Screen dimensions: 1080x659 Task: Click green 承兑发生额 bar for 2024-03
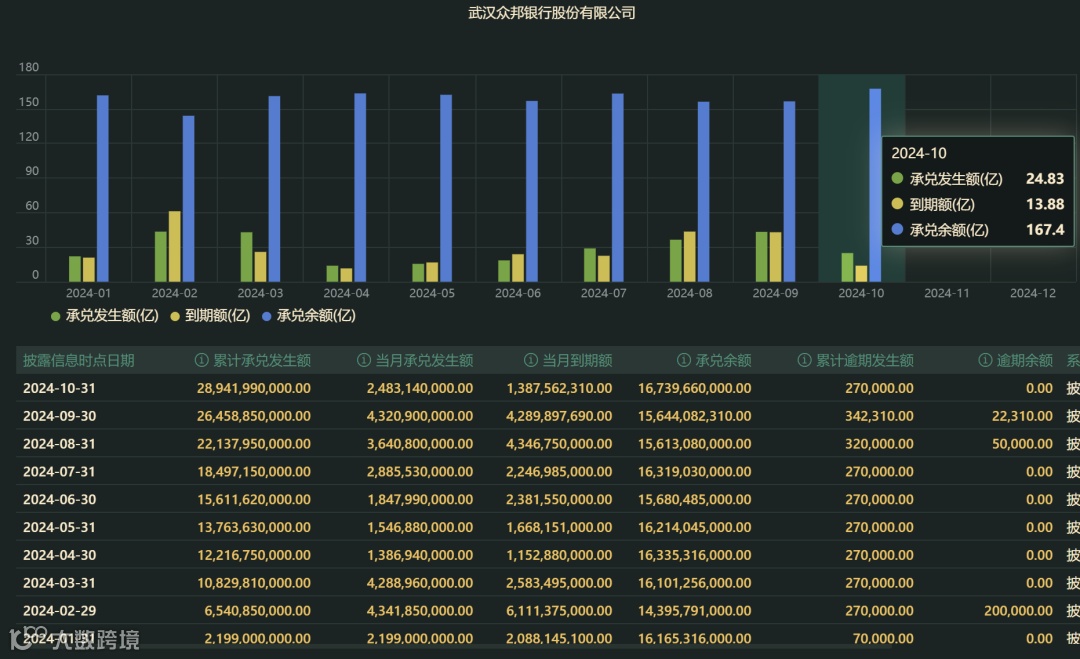point(247,257)
